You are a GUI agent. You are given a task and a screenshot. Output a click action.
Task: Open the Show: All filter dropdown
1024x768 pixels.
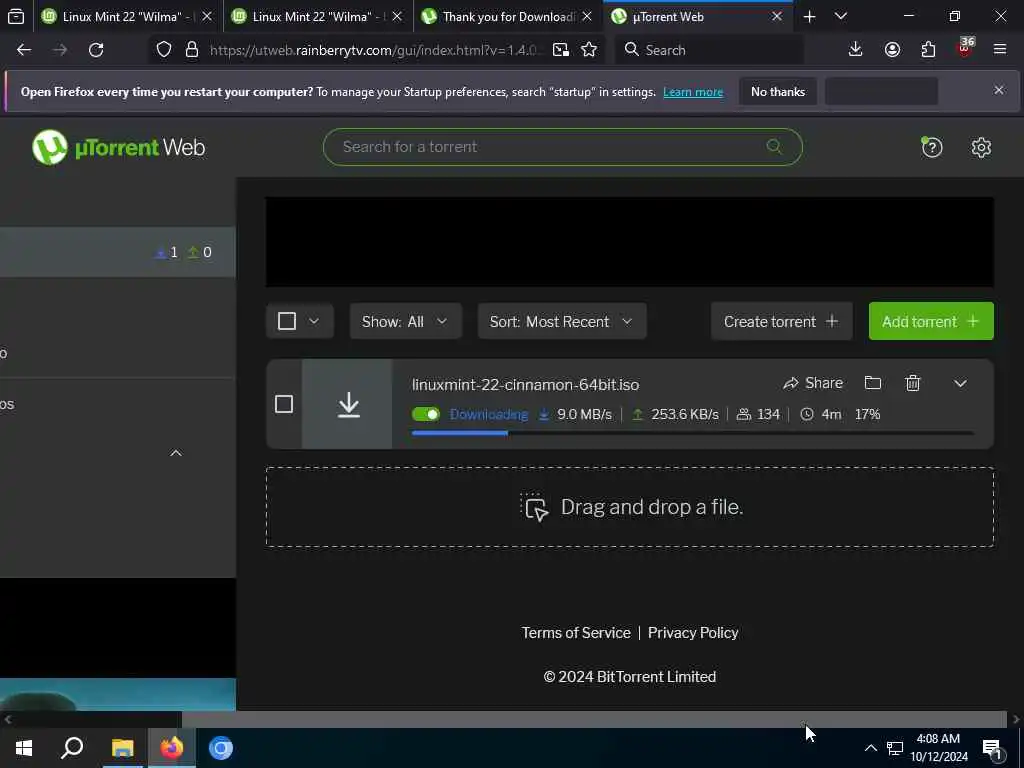[406, 321]
